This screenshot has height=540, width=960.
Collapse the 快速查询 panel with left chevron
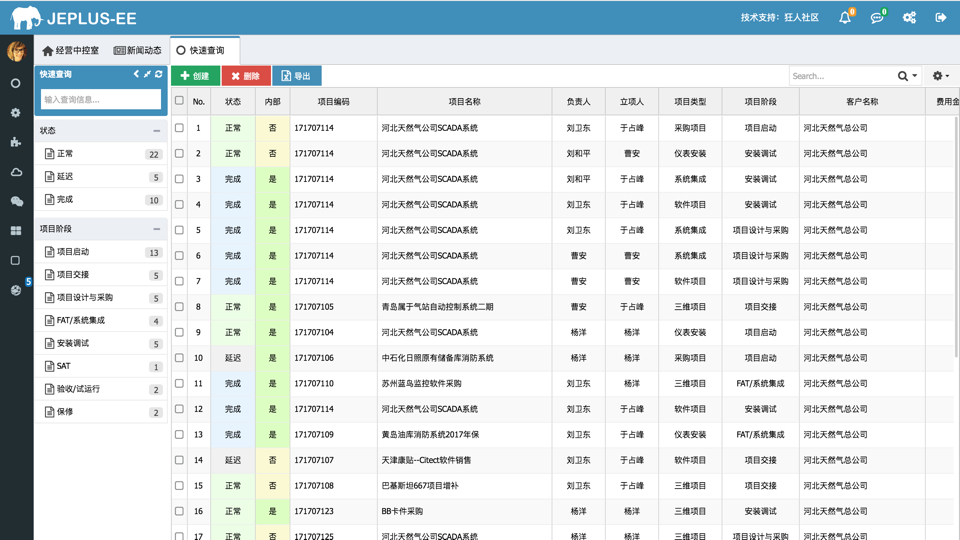point(136,74)
